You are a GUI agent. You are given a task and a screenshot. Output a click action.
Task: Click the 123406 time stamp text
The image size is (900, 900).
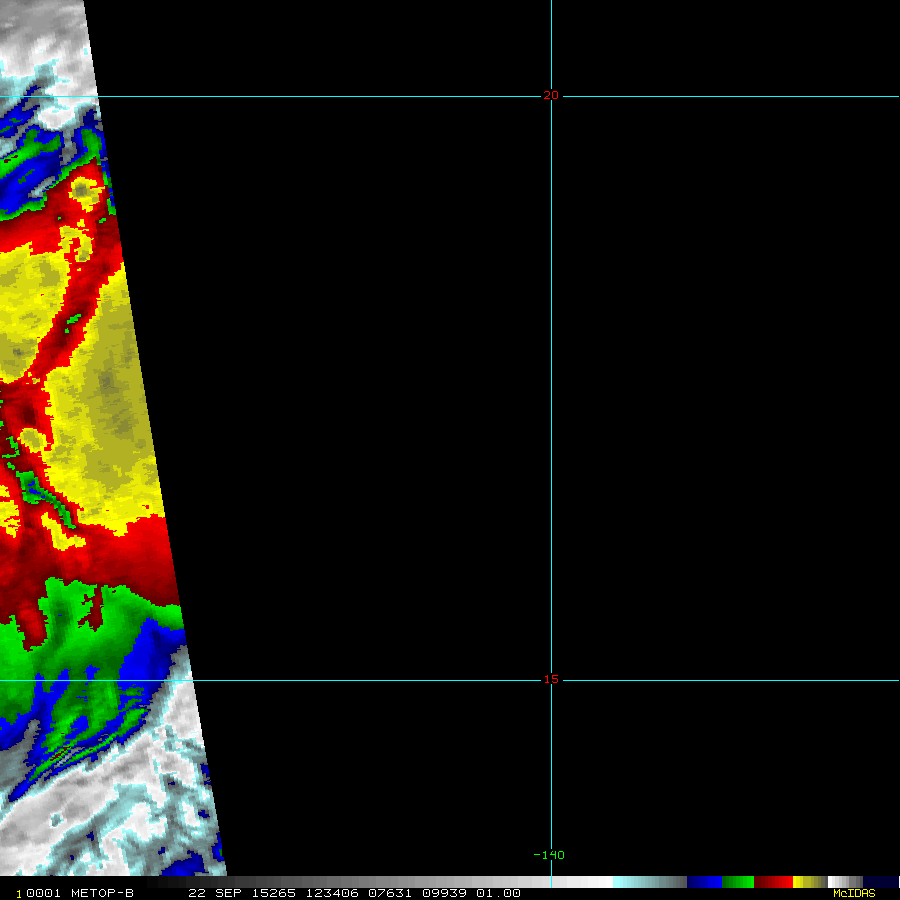pyautogui.click(x=334, y=893)
